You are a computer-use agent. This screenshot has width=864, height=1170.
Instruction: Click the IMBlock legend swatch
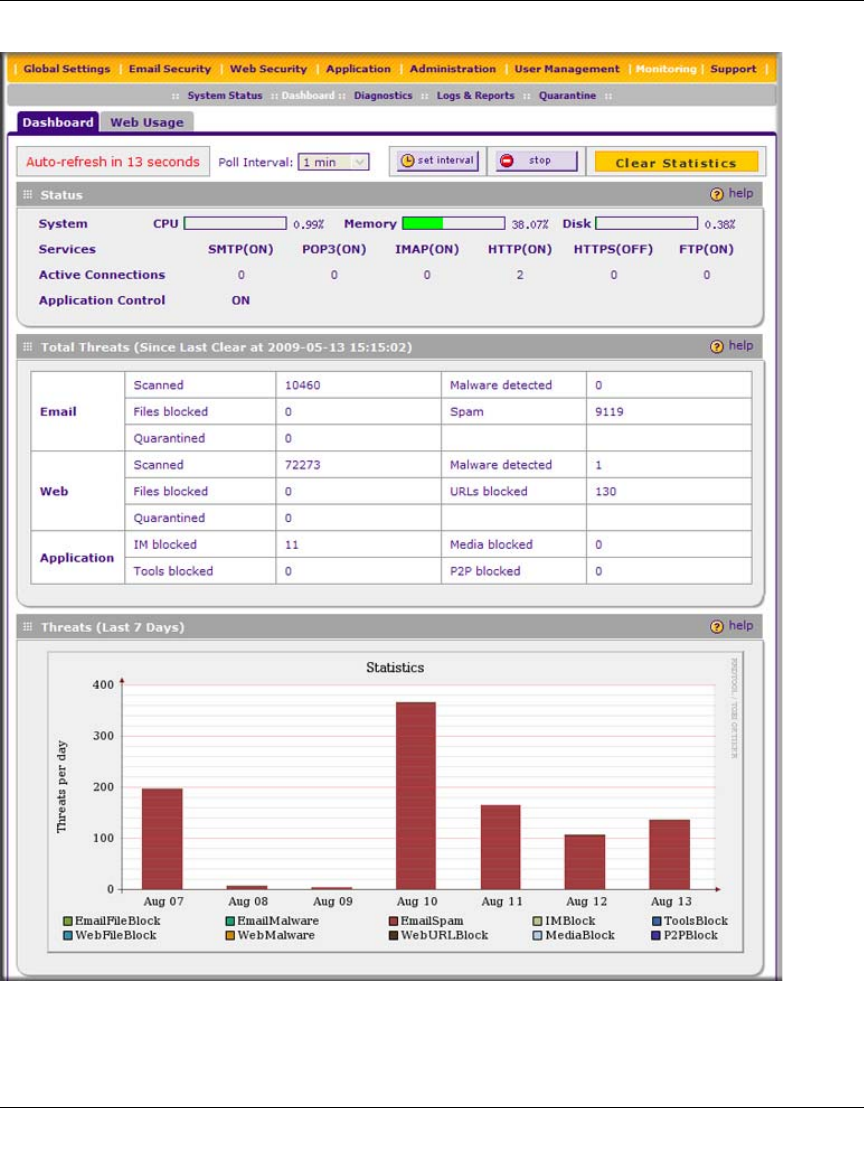pos(537,922)
